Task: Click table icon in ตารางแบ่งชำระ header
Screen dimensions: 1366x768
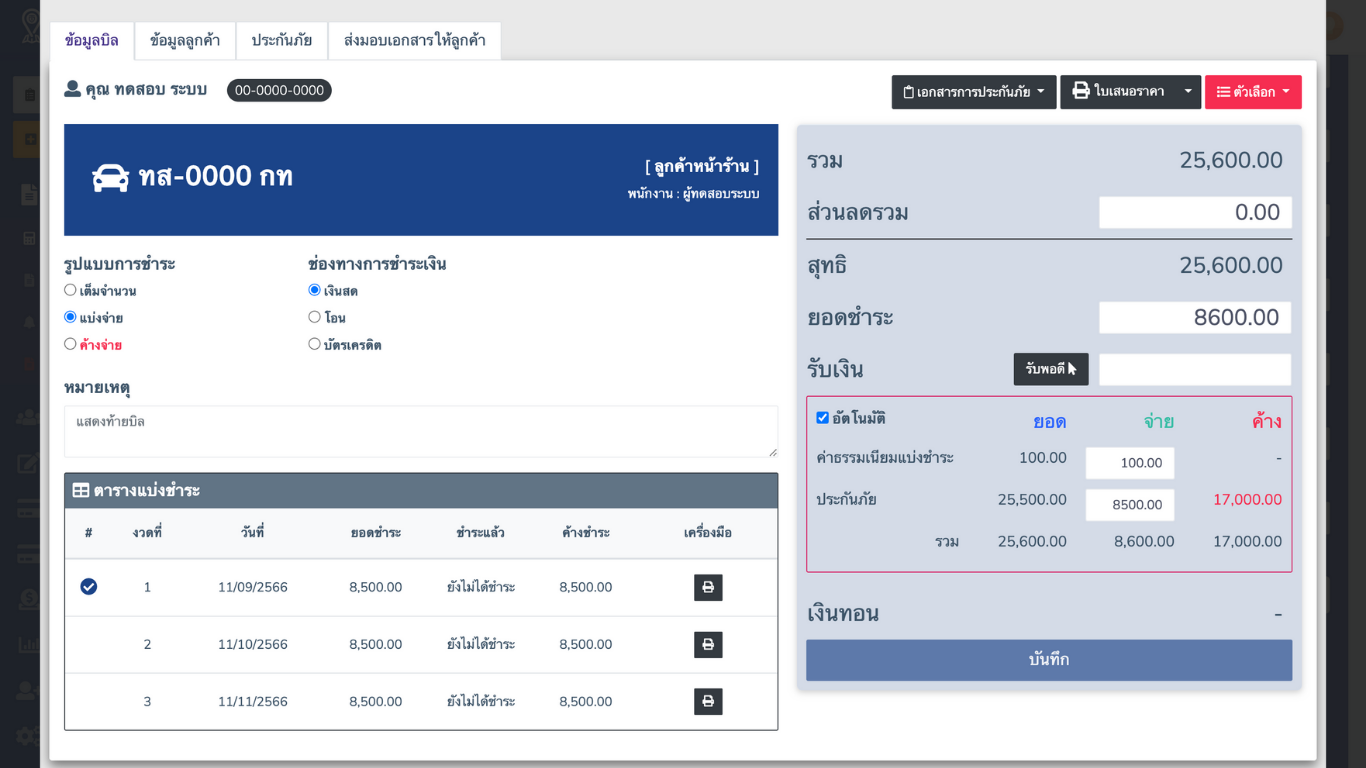Action: (x=81, y=491)
